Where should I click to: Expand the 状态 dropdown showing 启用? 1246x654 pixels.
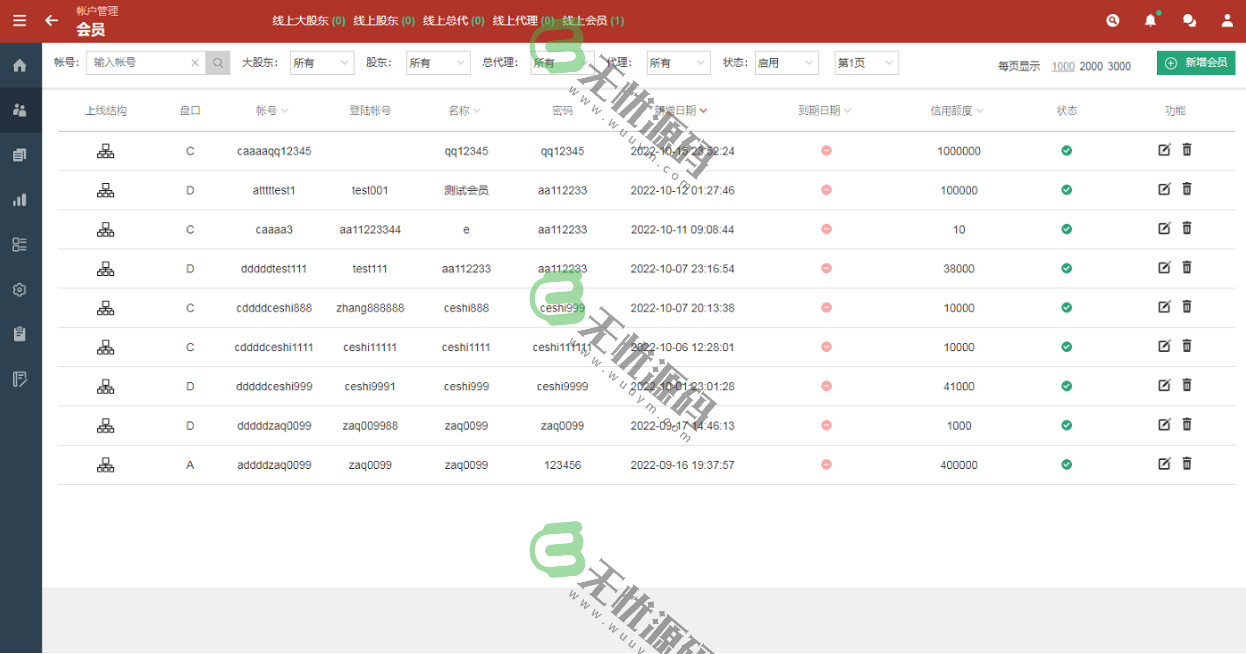tap(787, 62)
